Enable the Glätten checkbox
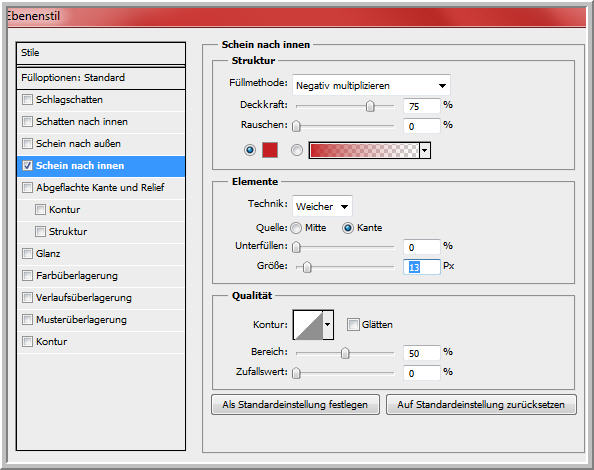 tap(353, 325)
